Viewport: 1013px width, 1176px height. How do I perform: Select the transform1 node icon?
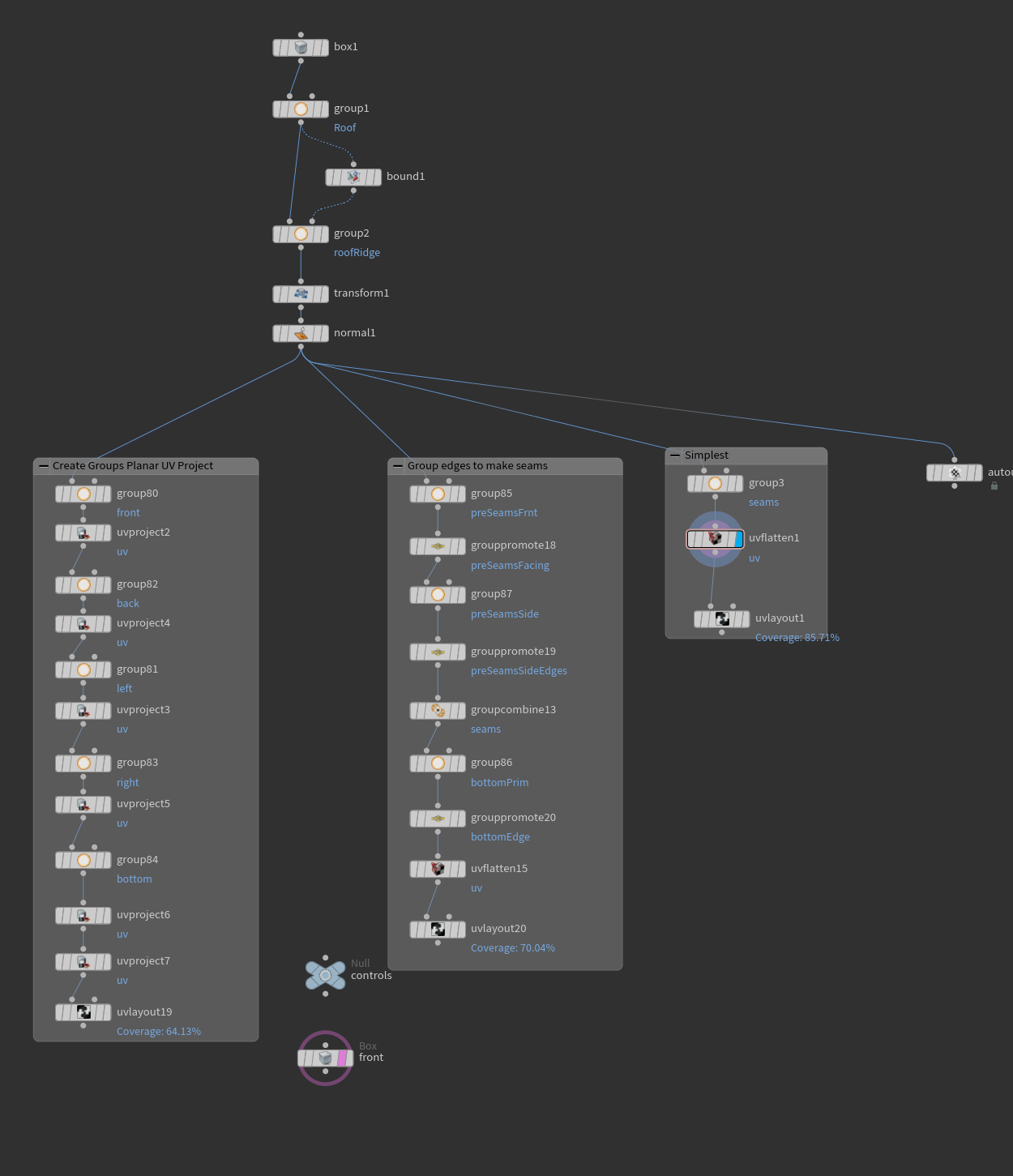(301, 293)
